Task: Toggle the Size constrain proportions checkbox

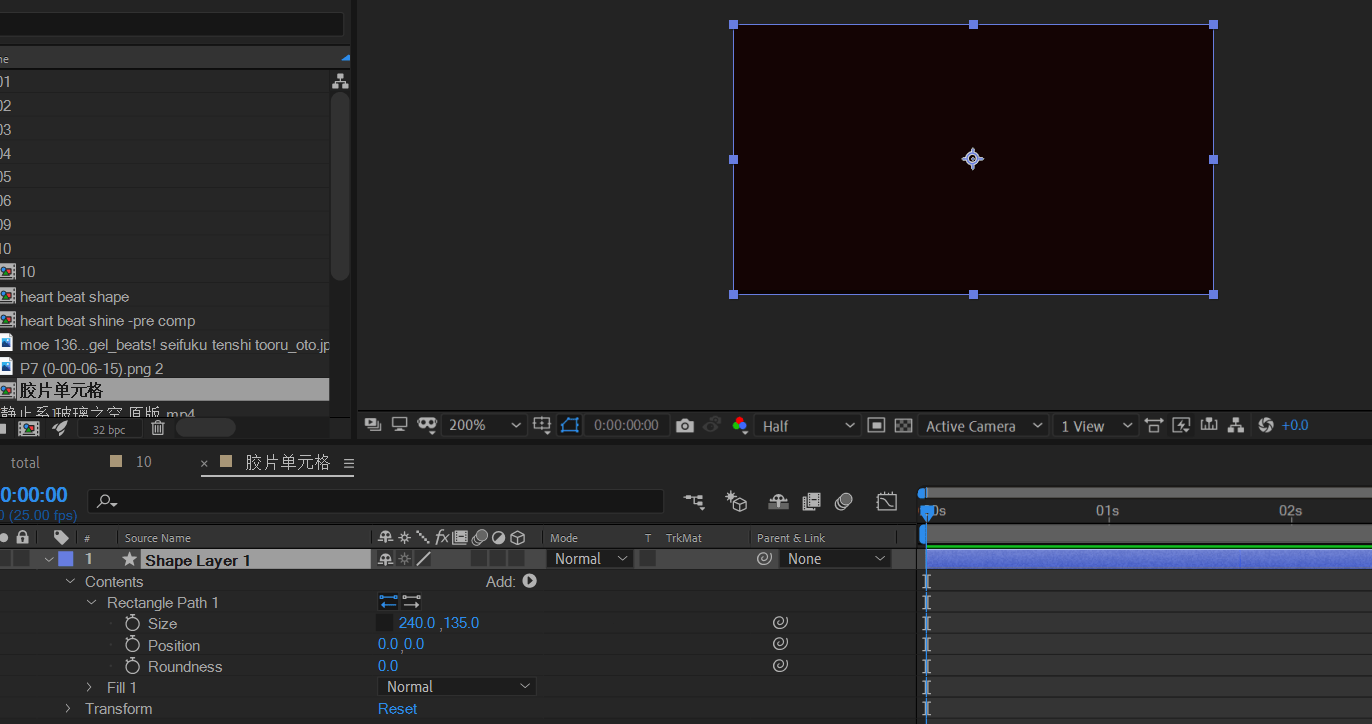Action: (384, 623)
